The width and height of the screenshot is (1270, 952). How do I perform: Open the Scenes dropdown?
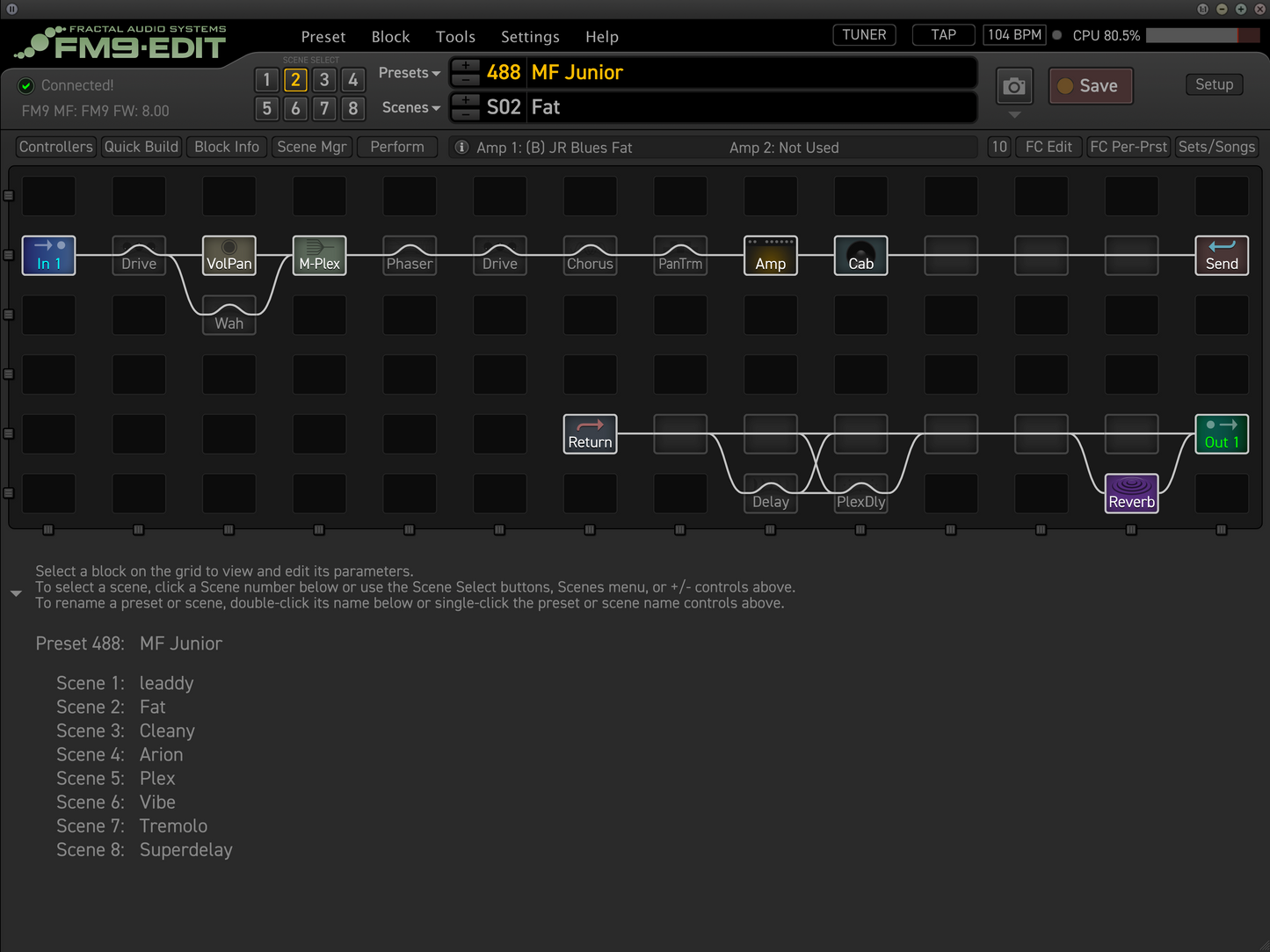tap(410, 107)
